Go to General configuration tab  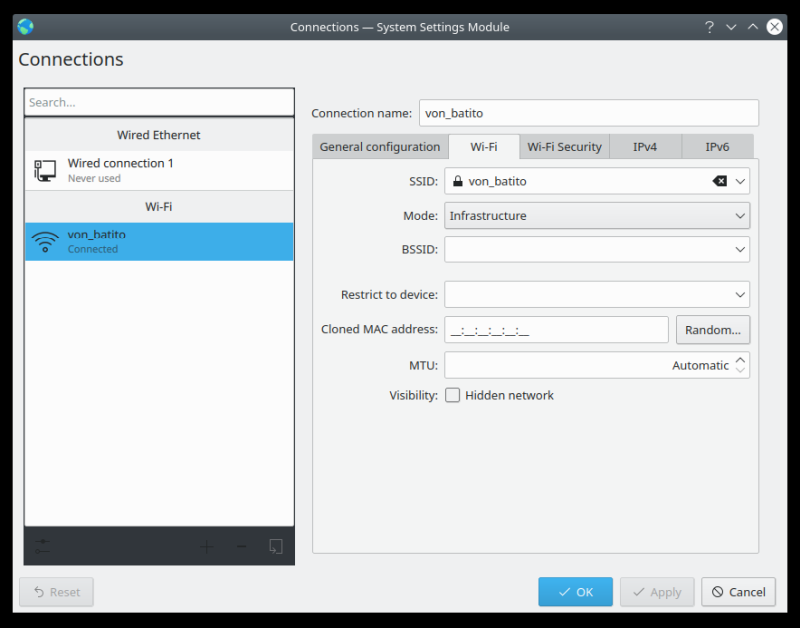coord(379,147)
